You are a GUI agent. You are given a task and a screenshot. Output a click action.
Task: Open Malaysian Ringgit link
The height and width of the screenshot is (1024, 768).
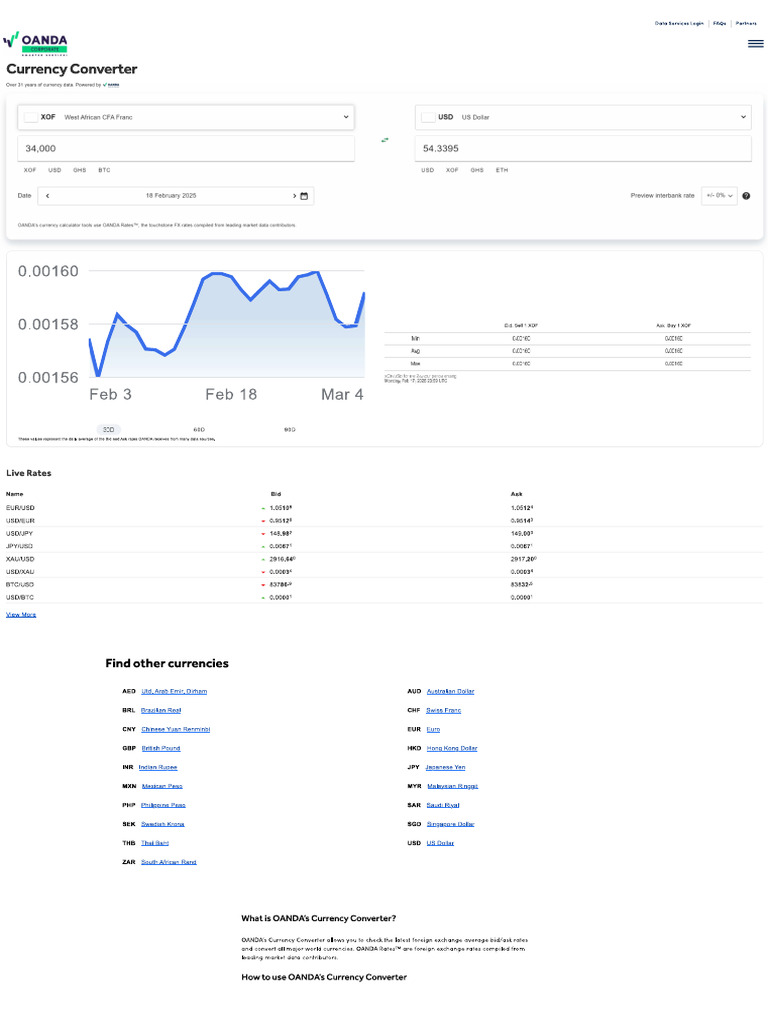(453, 786)
